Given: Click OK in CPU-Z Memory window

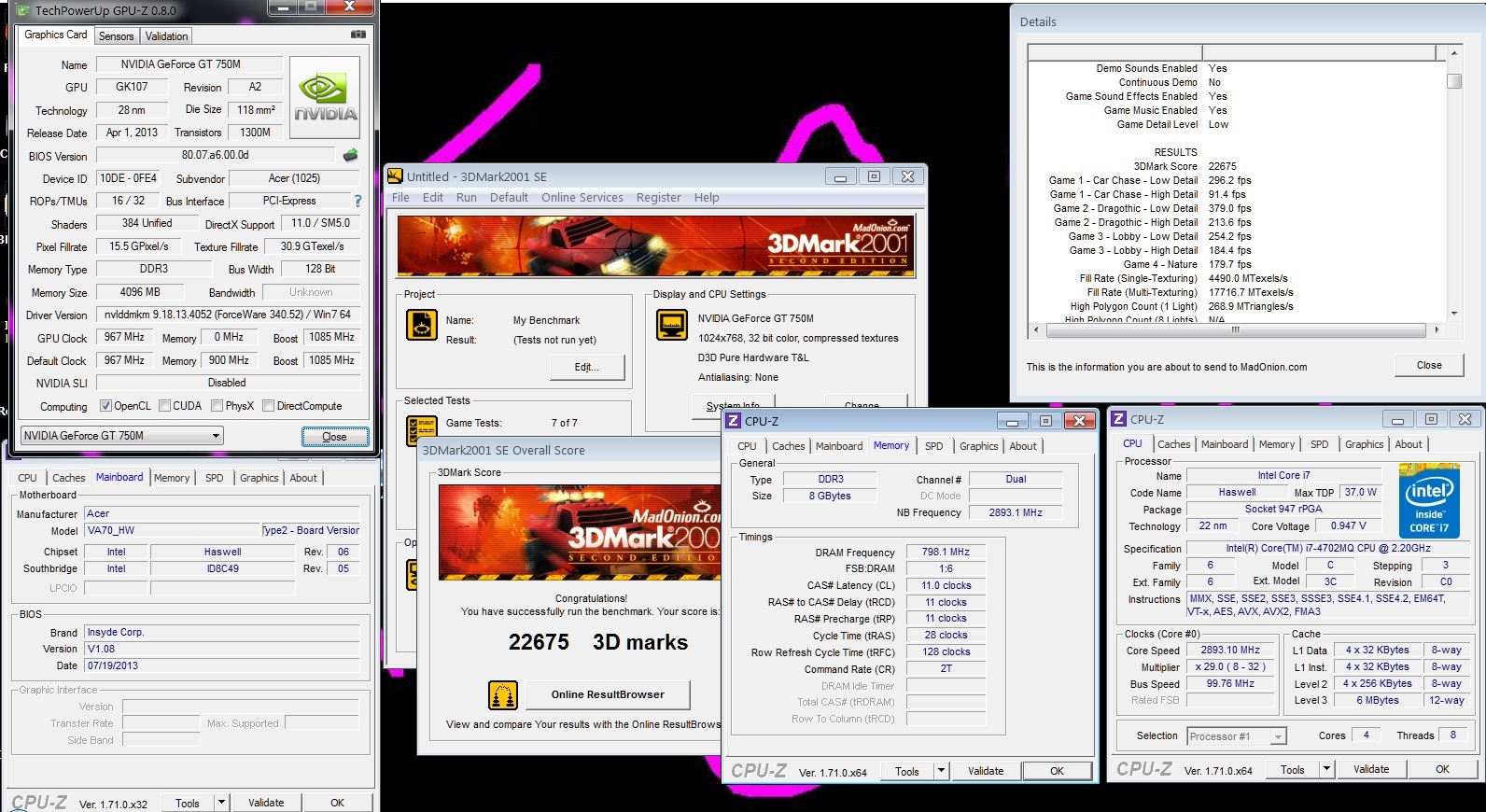Looking at the screenshot, I should [x=1057, y=771].
